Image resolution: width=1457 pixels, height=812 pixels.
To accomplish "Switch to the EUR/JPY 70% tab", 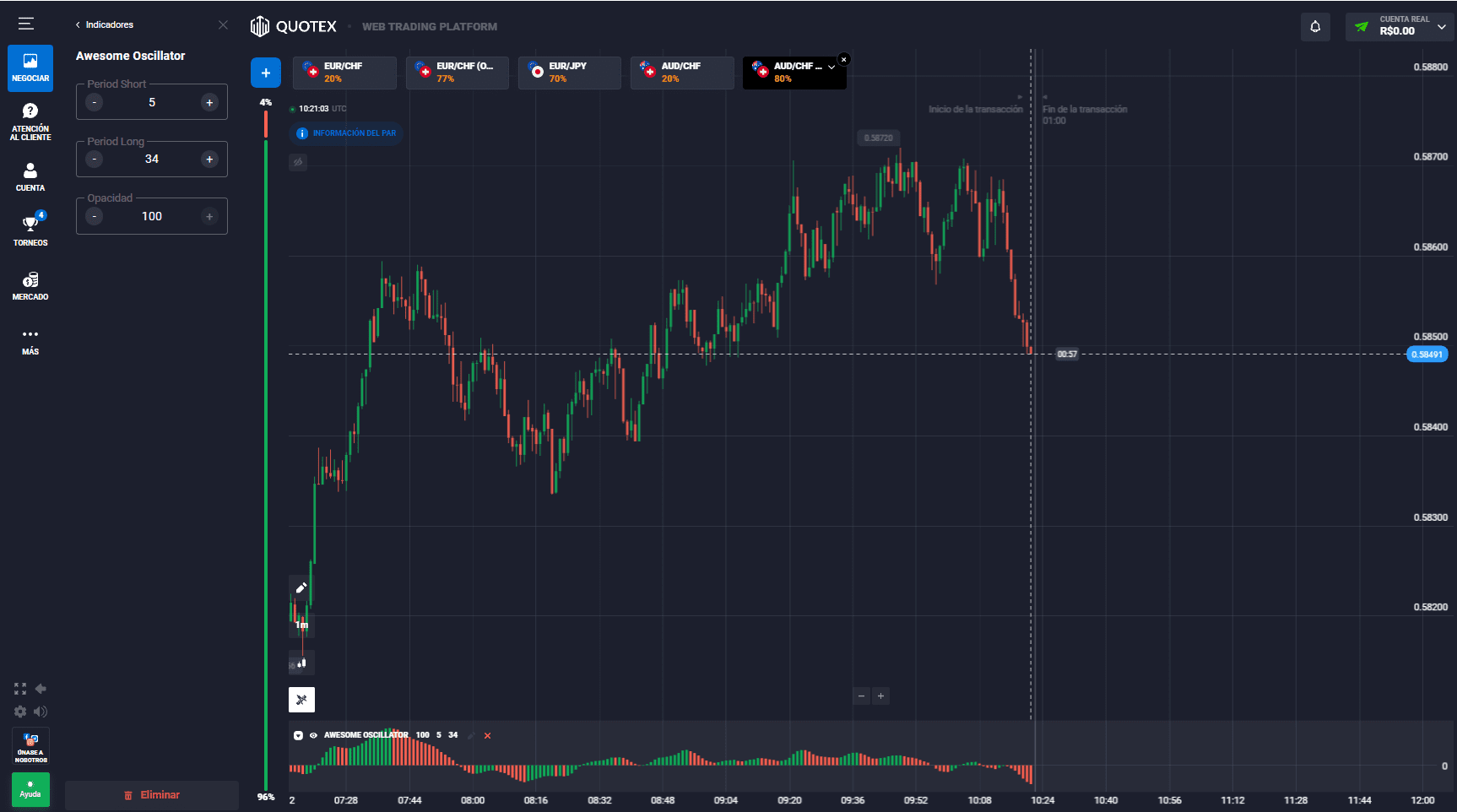I will point(570,73).
